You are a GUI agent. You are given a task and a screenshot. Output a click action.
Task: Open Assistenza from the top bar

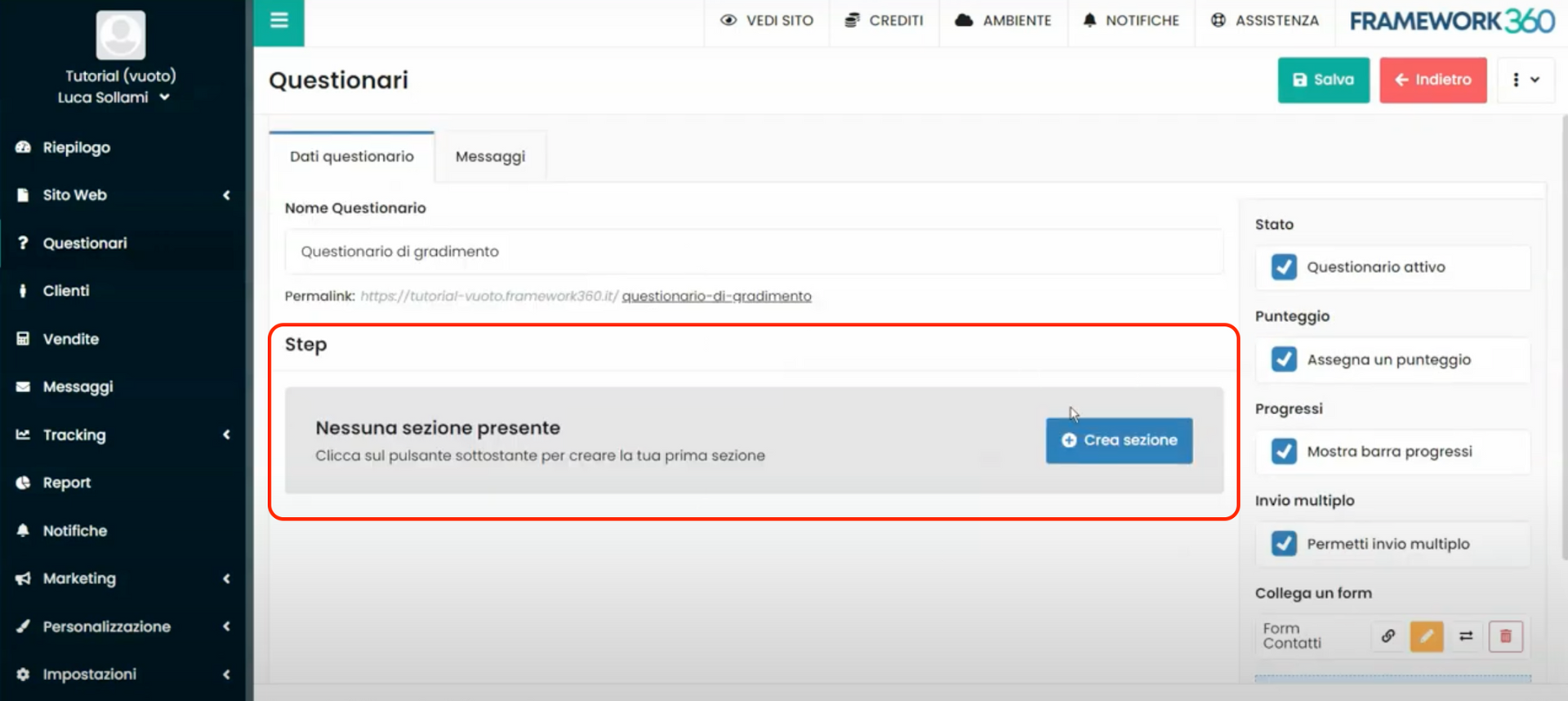[x=1265, y=20]
